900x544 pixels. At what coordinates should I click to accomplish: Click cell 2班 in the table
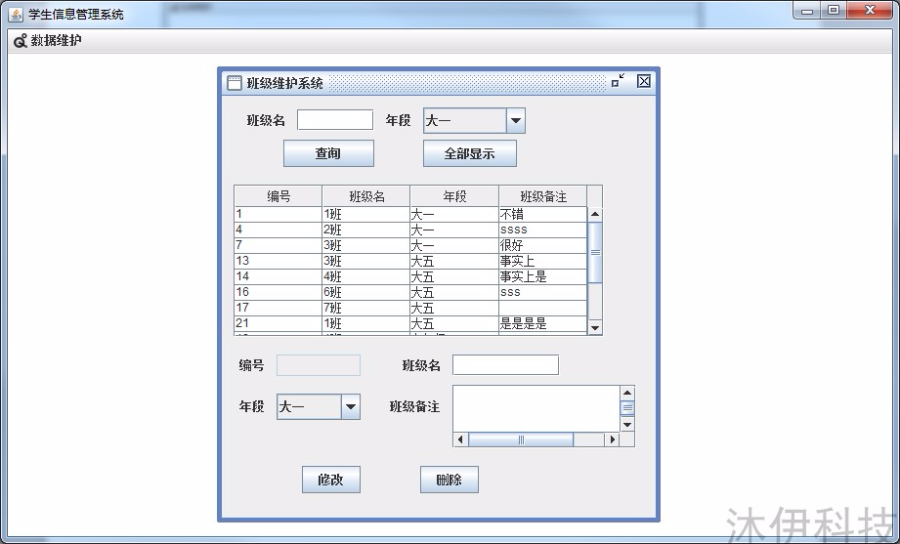(x=366, y=230)
